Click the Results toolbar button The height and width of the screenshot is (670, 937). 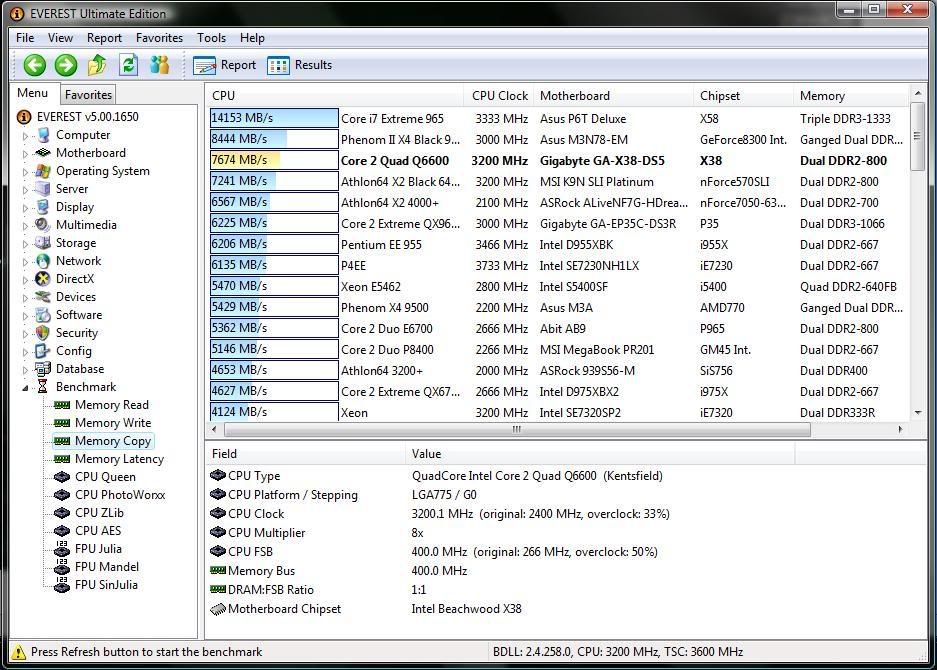[x=299, y=65]
